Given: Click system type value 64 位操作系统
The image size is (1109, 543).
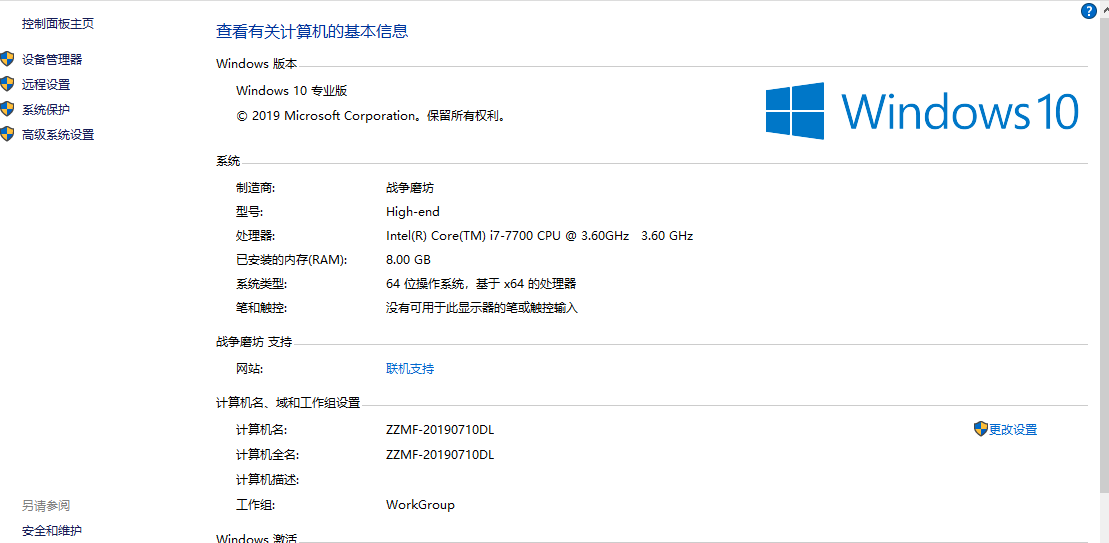Looking at the screenshot, I should click(x=481, y=284).
